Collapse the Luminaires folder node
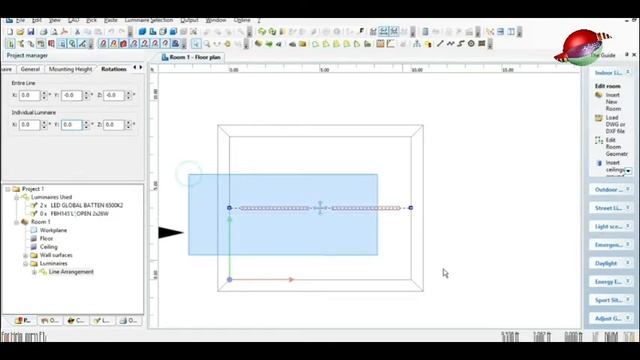640x360 pixels. click(25, 264)
